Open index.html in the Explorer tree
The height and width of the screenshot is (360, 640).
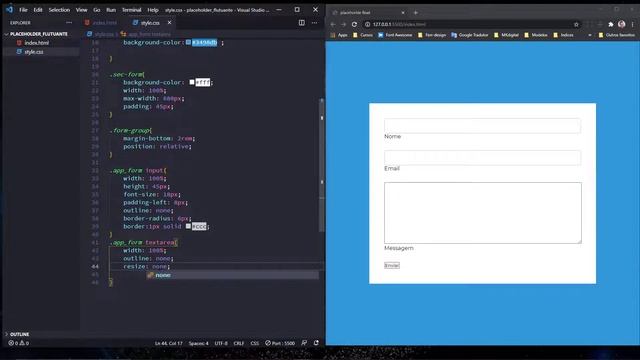coord(36,43)
